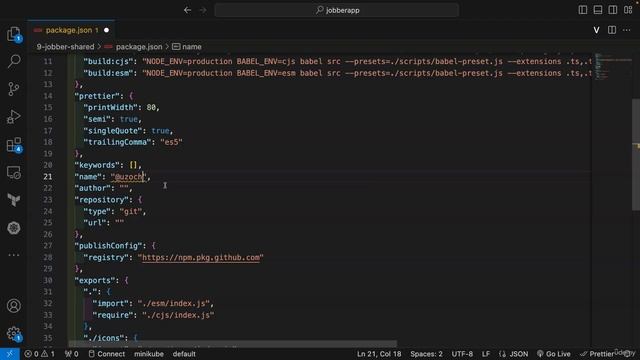Select the package.json editor tab
Image resolution: width=640 pixels, height=360 pixels.
[x=71, y=30]
